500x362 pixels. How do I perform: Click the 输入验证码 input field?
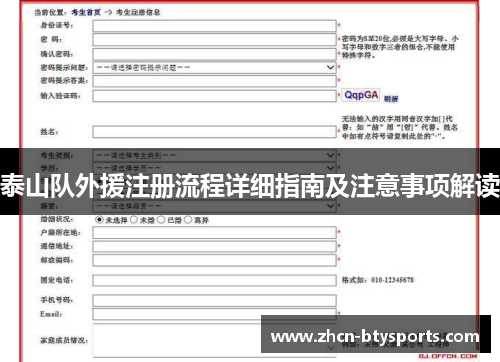tap(214, 96)
